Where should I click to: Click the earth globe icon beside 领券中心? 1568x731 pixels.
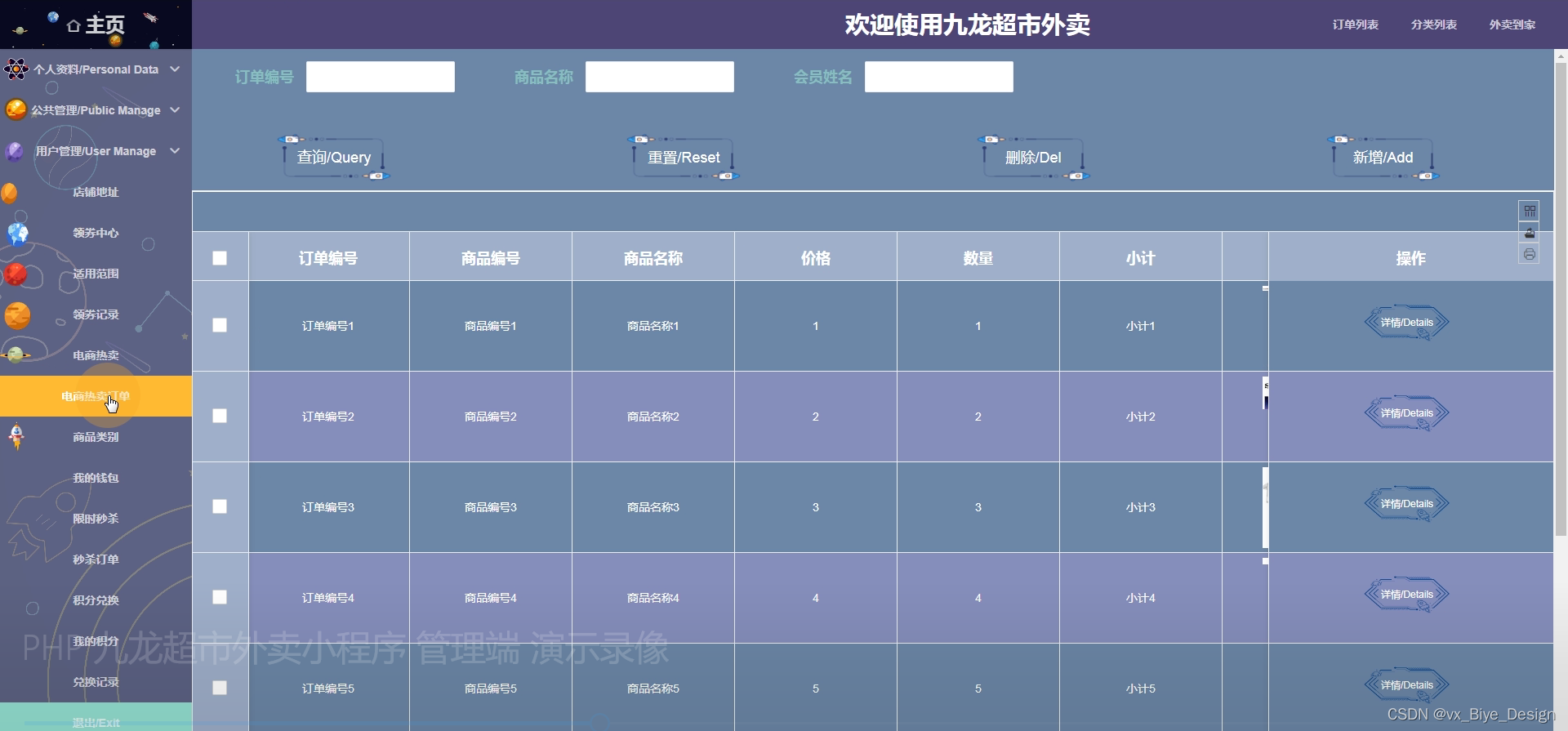(x=18, y=234)
